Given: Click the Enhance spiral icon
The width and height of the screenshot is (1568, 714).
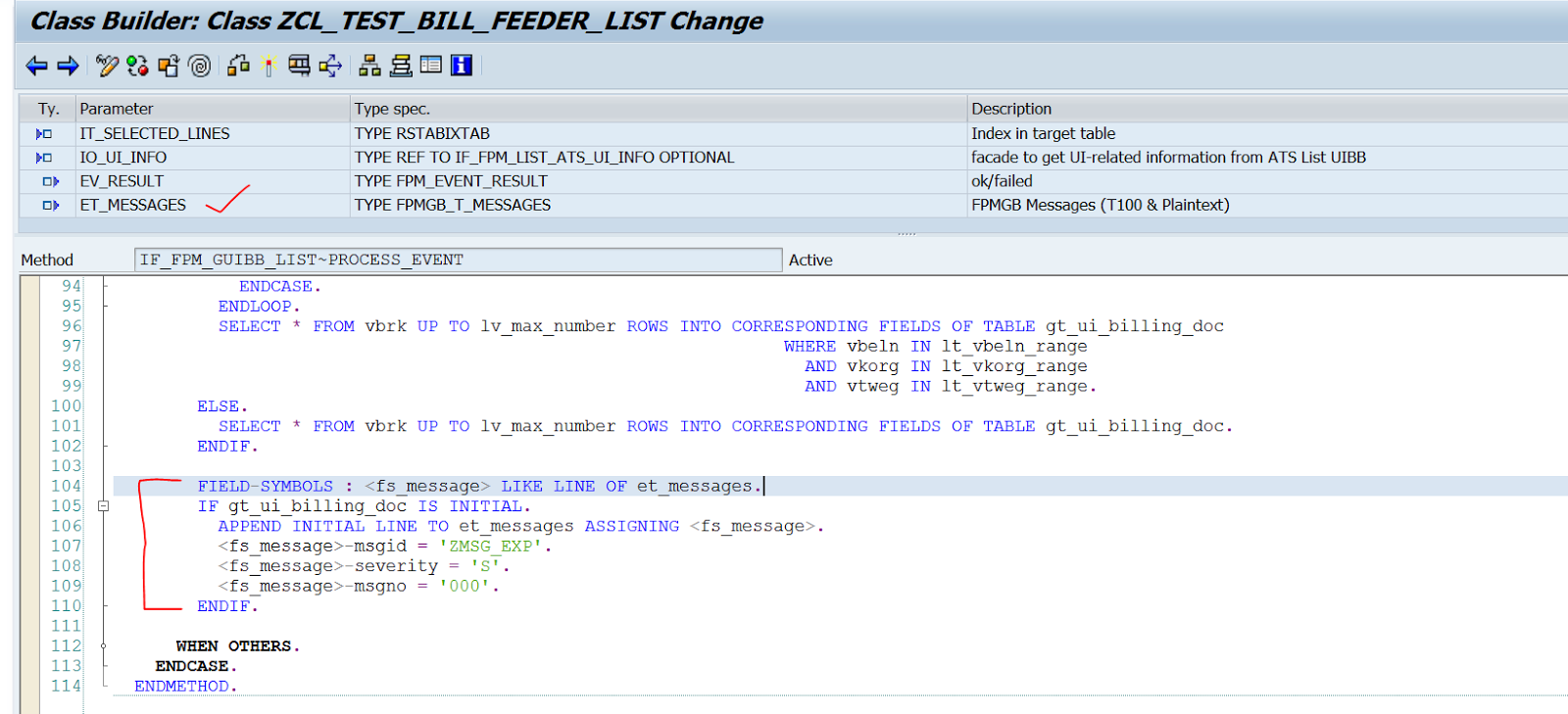Looking at the screenshot, I should click(x=200, y=66).
